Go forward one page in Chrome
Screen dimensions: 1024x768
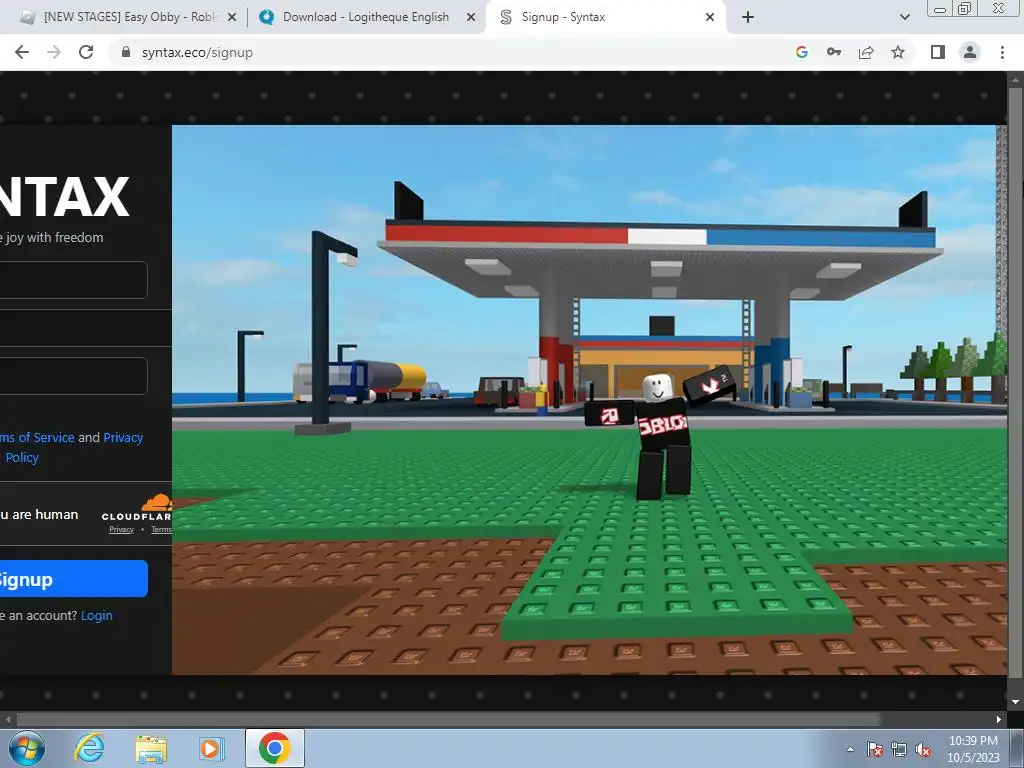(54, 52)
